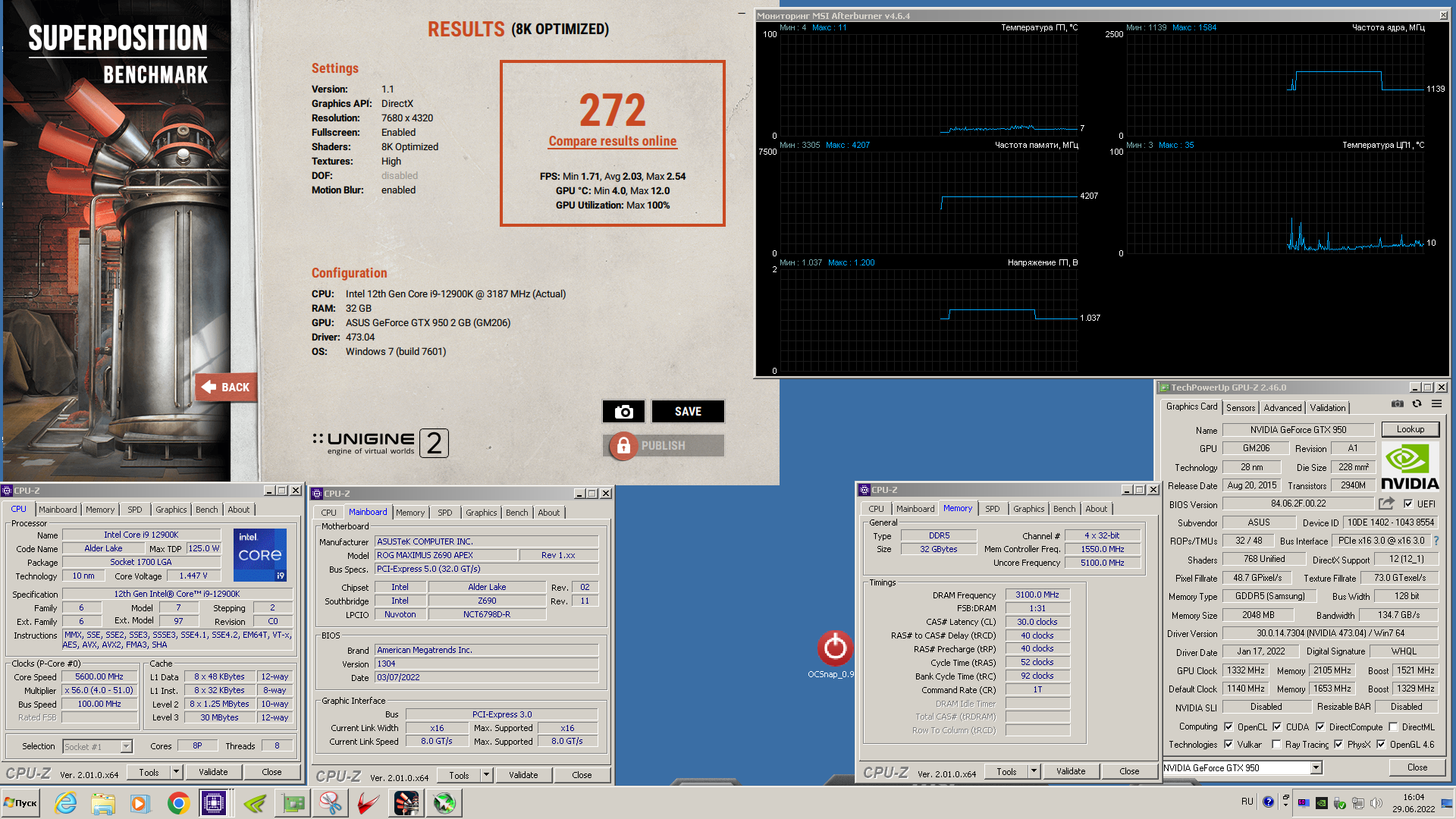Click the DRAM Frequency value 3100.0 MHz
Image resolution: width=1456 pixels, height=819 pixels.
coord(1037,595)
